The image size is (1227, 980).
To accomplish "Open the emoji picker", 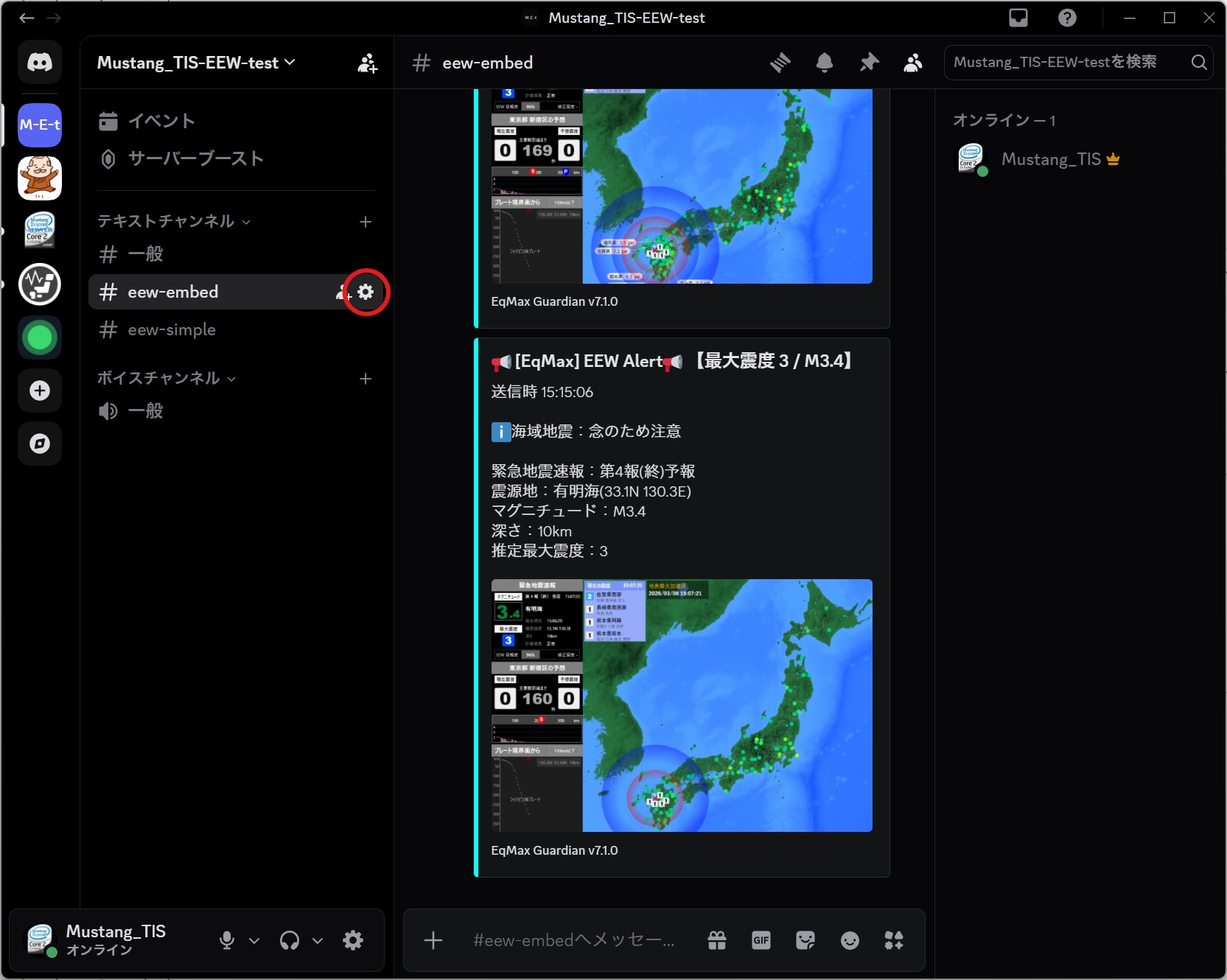I will pos(849,940).
